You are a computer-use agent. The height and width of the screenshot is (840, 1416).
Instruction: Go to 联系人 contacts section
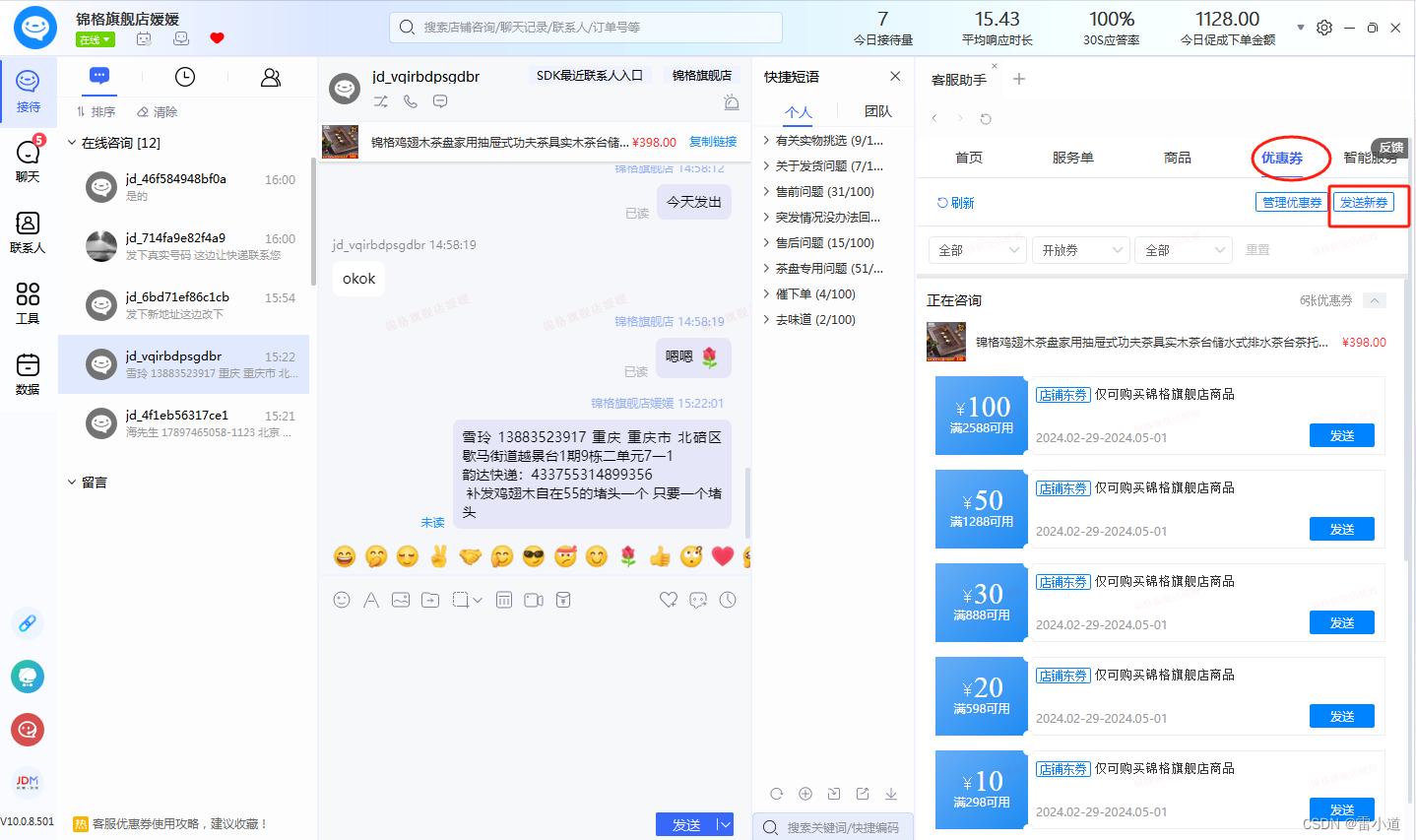tap(28, 232)
